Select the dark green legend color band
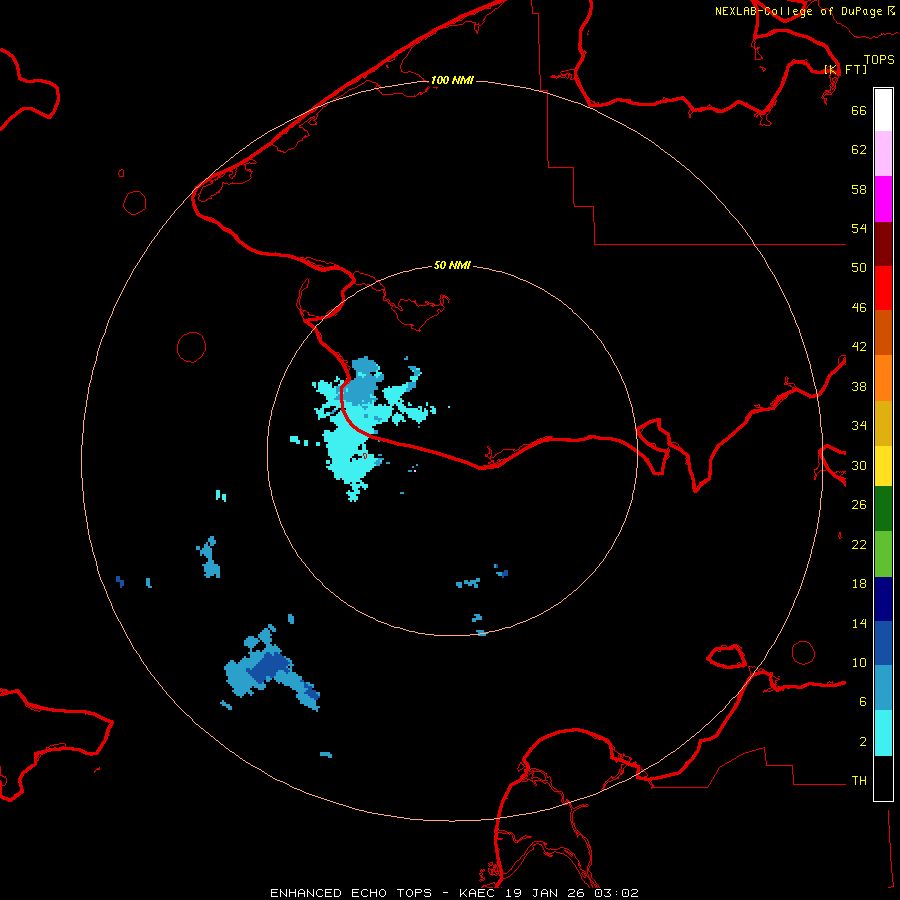 pos(883,509)
